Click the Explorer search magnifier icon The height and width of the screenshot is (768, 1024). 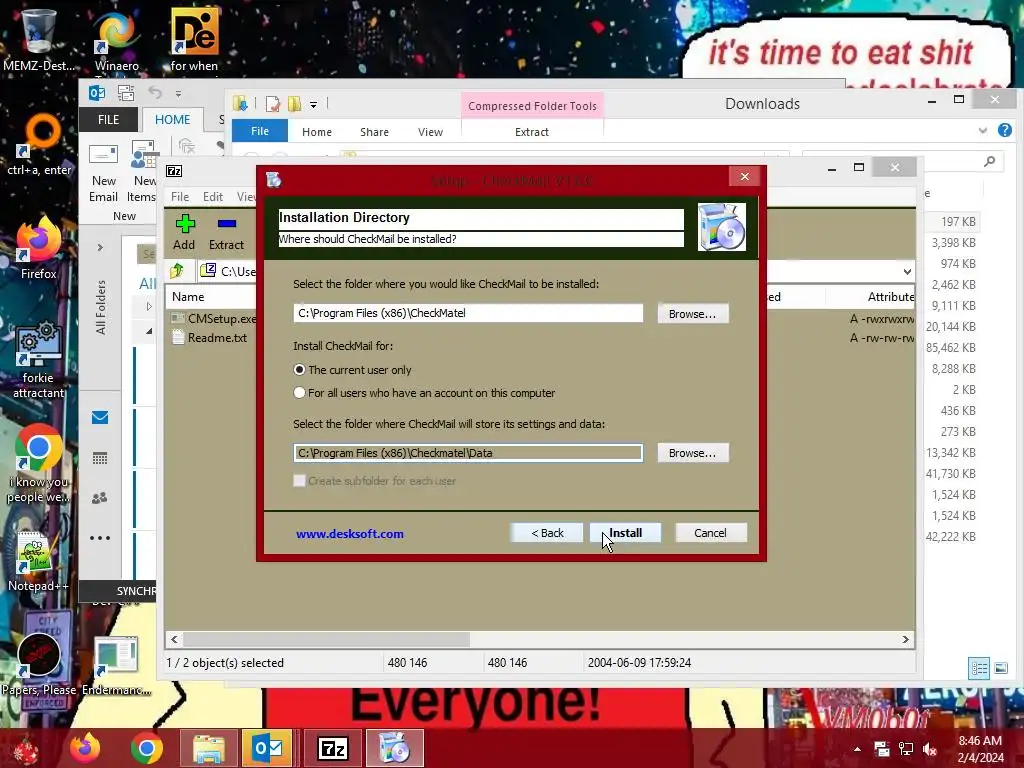coord(990,161)
